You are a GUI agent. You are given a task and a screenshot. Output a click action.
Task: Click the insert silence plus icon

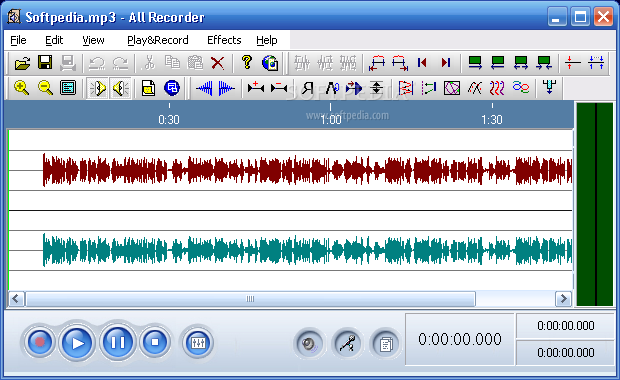(256, 88)
